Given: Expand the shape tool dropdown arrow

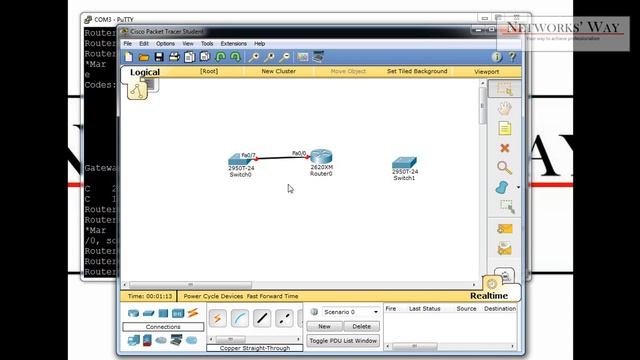Looking at the screenshot, I should 518,187.
